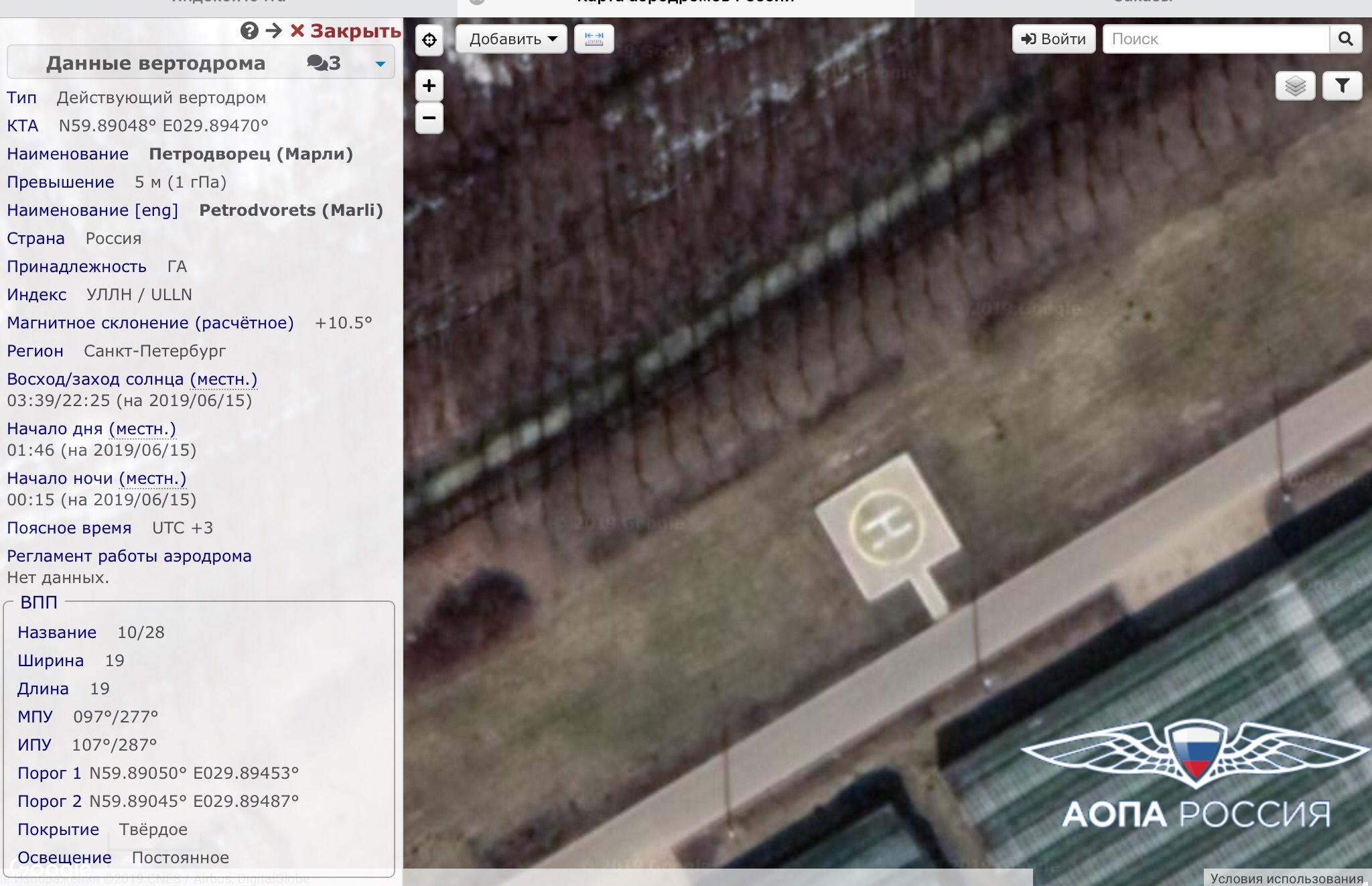
Task: Click the Начало ночи (местн.) label
Action: tap(96, 479)
